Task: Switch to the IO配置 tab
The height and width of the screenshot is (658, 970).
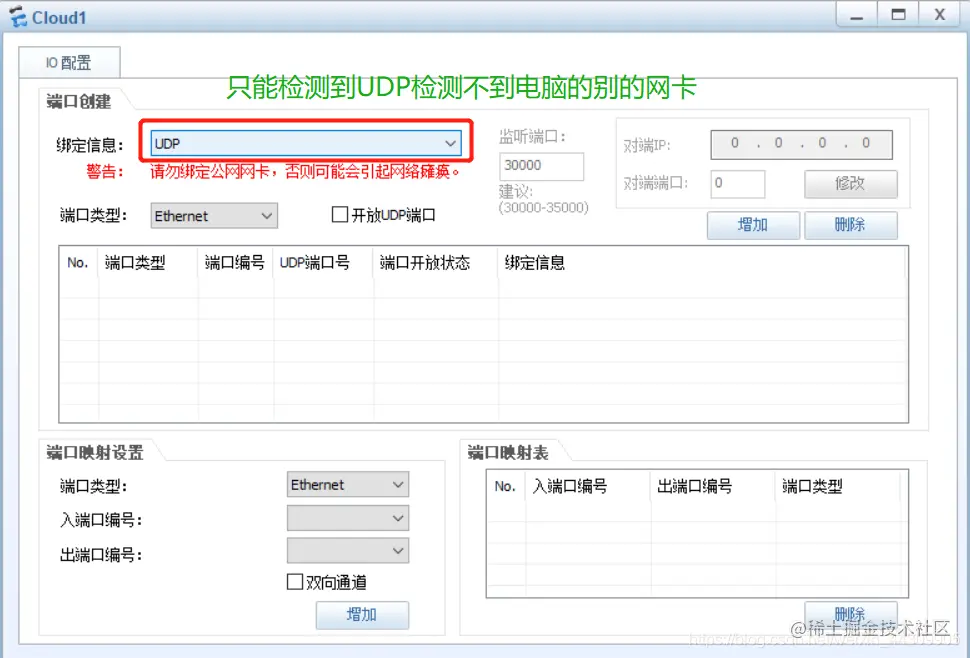Action: [x=70, y=61]
